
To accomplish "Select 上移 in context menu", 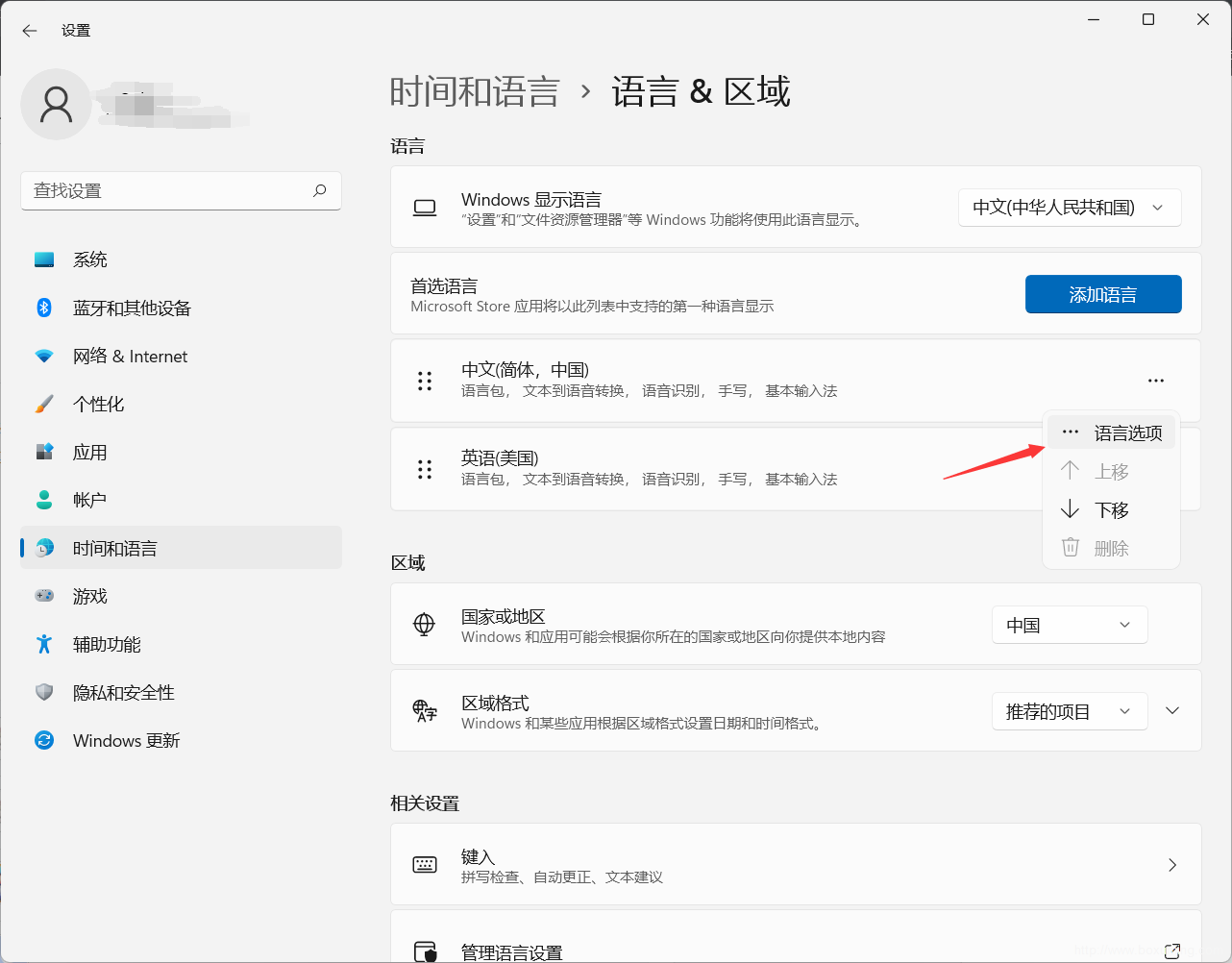I will coord(1112,471).
